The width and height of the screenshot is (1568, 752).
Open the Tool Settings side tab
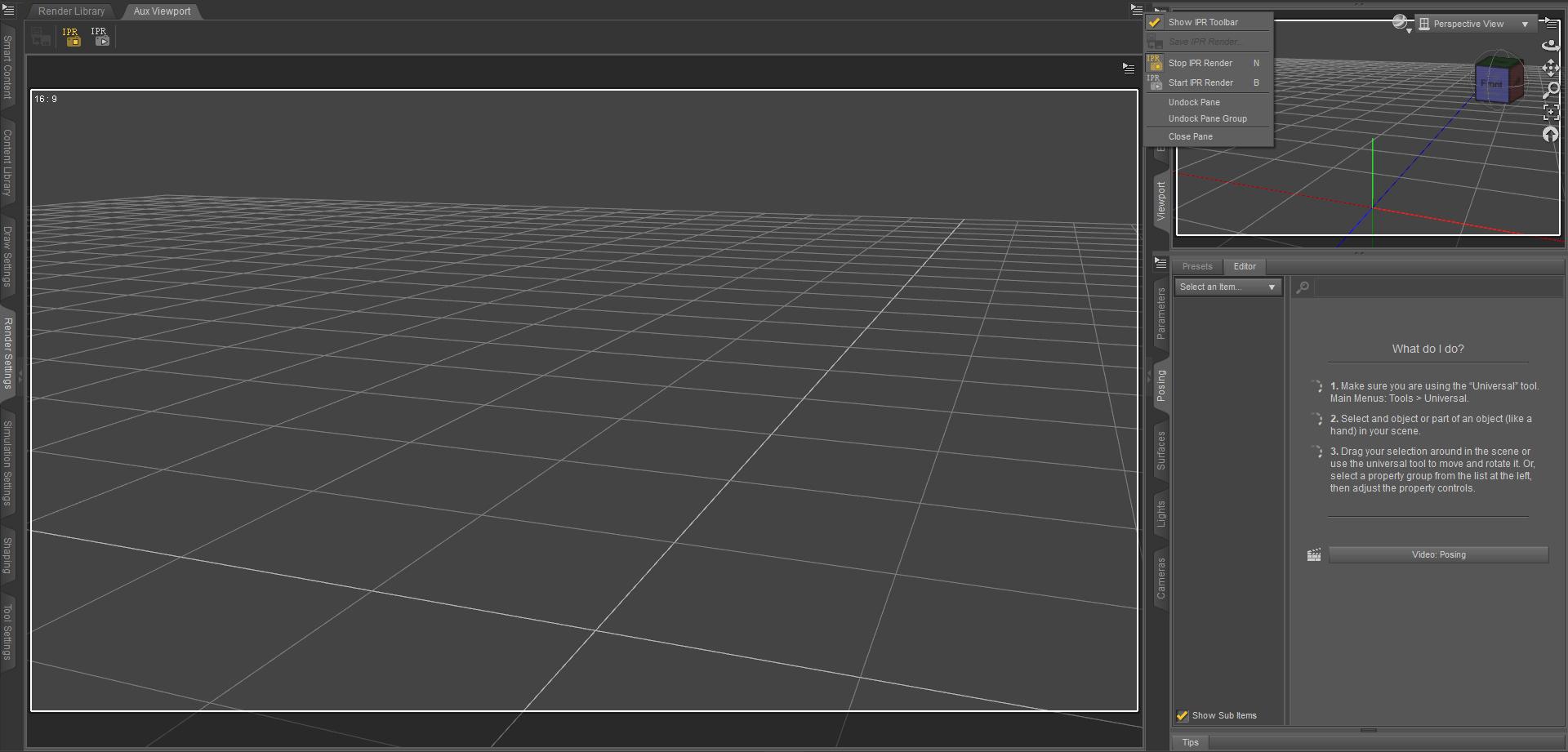(7, 632)
